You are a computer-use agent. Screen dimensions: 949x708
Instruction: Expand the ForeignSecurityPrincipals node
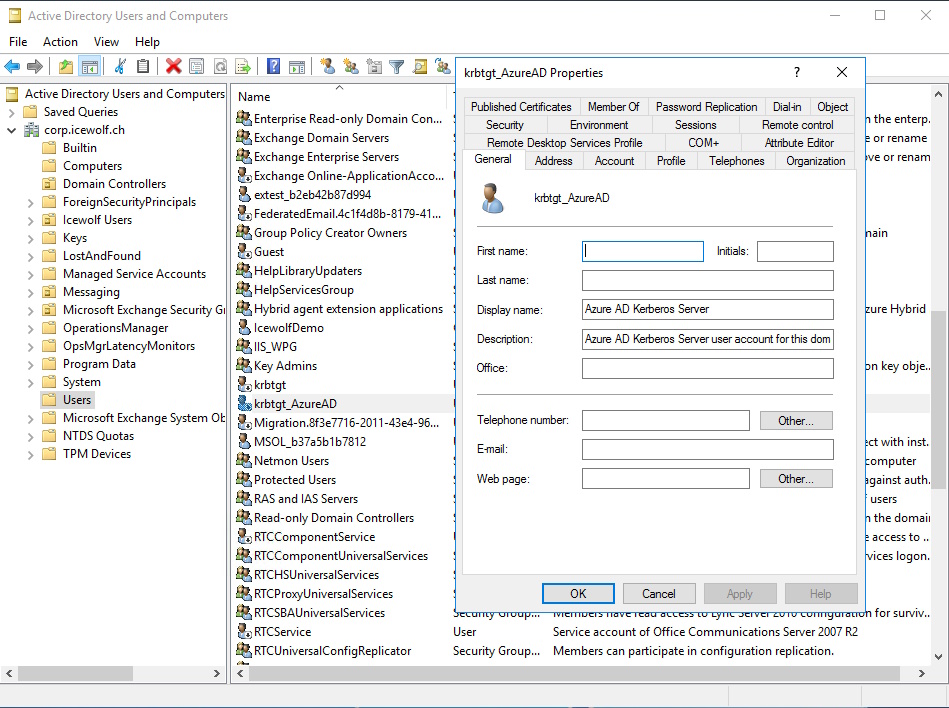coord(30,202)
